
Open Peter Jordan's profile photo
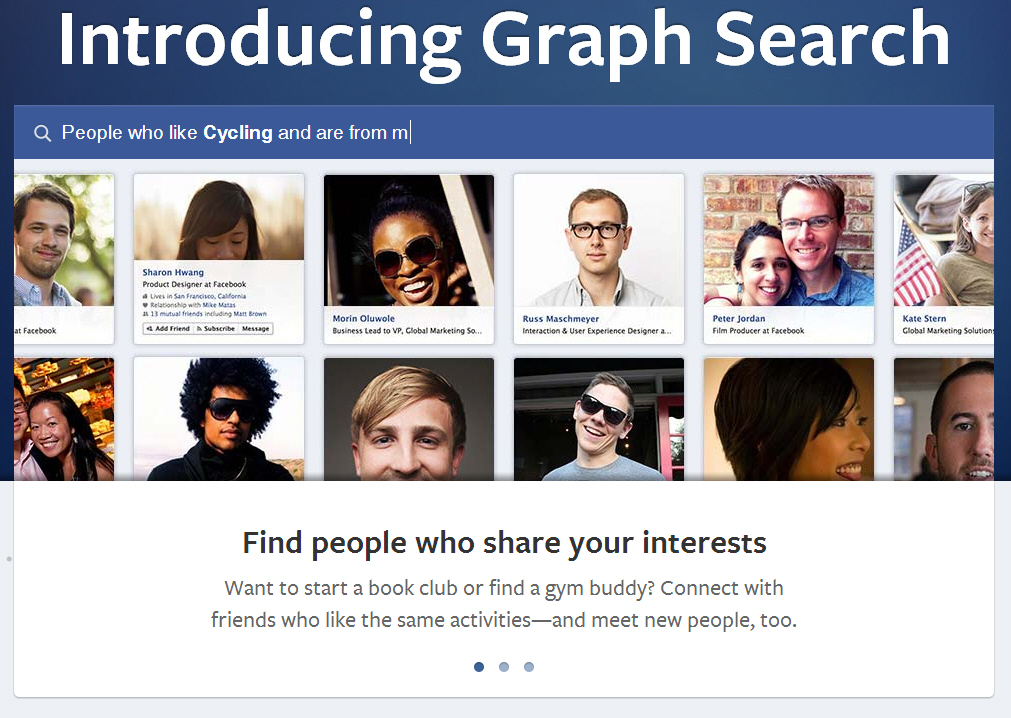(789, 240)
